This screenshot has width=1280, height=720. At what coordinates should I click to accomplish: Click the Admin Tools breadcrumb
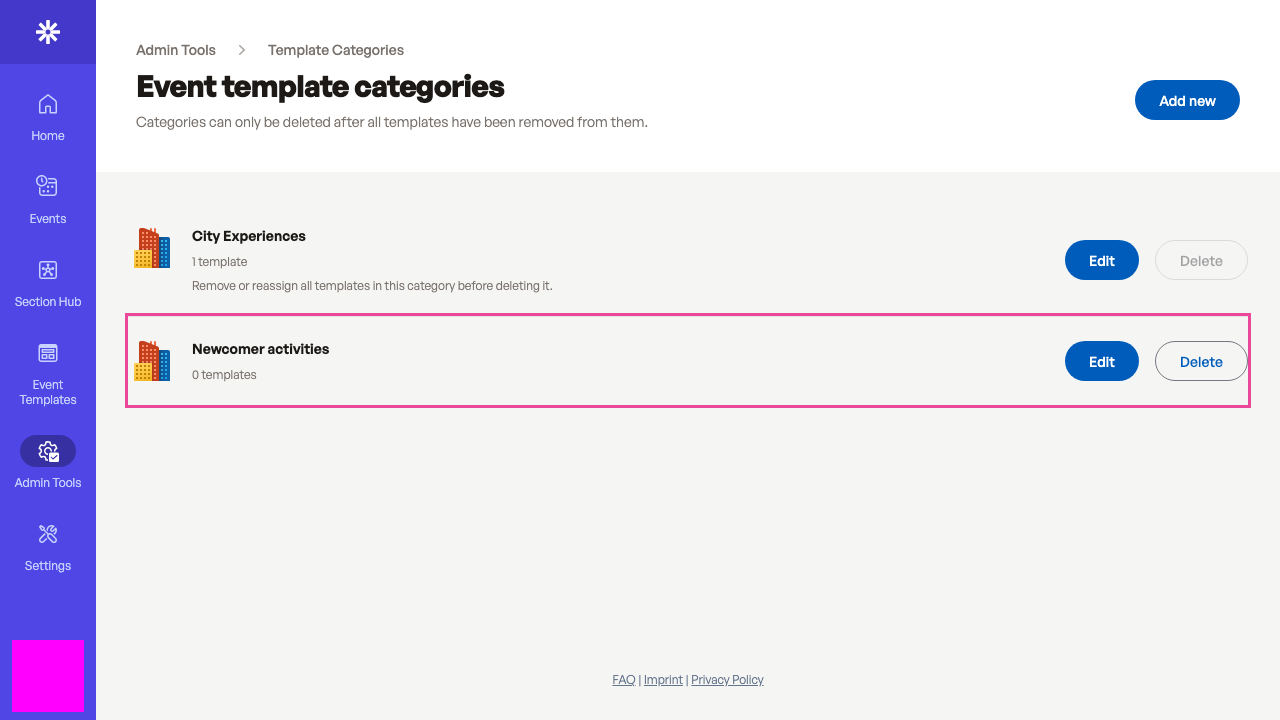coord(176,50)
